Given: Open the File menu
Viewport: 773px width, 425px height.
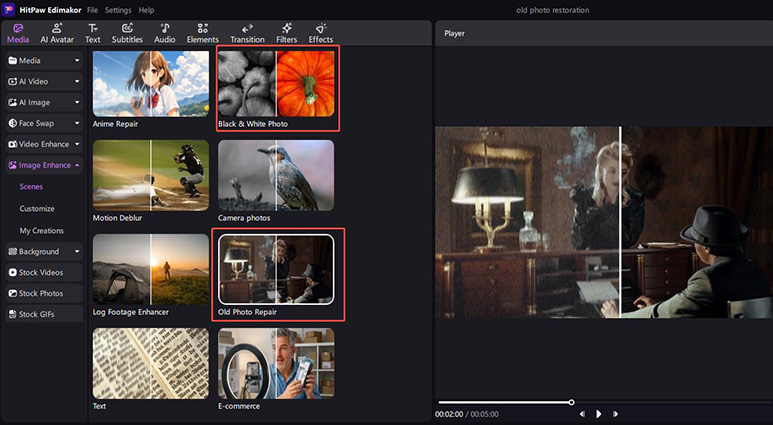Looking at the screenshot, I should [x=92, y=10].
